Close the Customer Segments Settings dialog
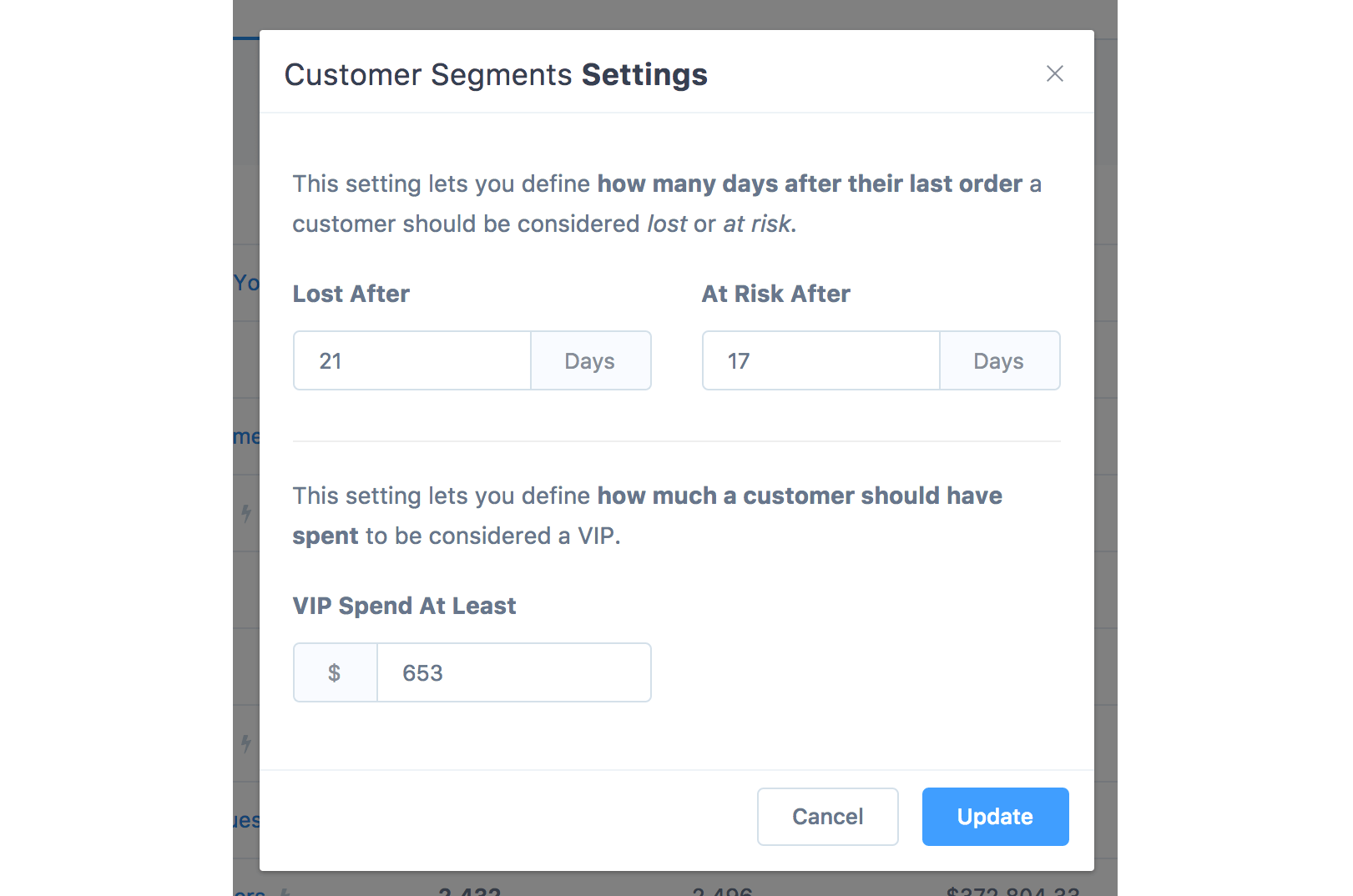Image resolution: width=1353 pixels, height=896 pixels. tap(1054, 74)
